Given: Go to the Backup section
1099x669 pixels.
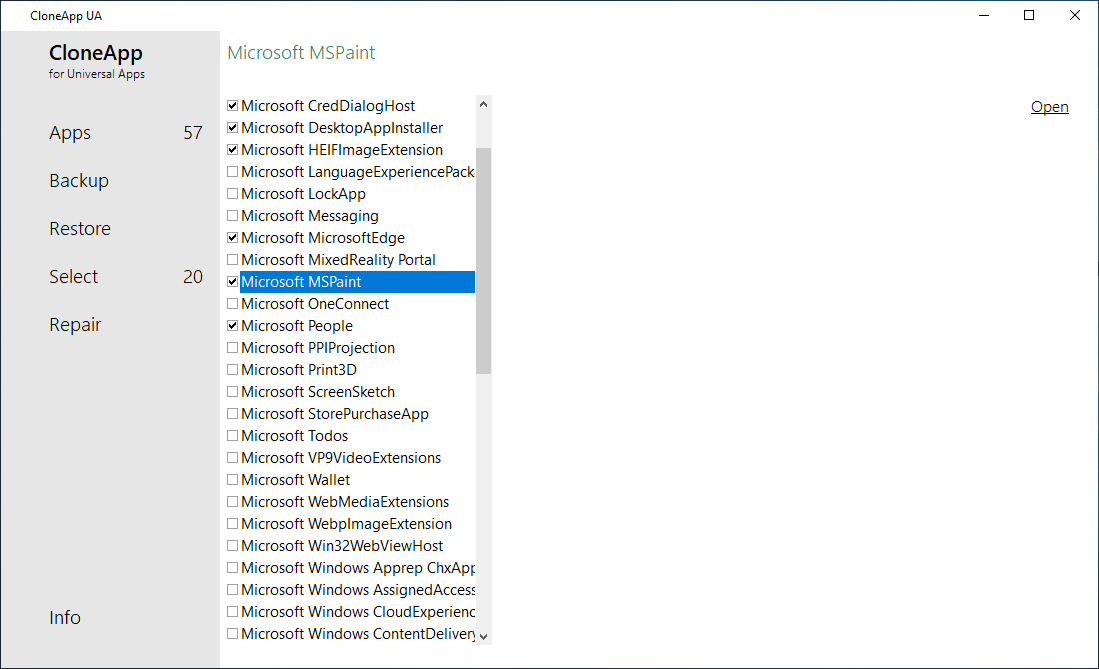Looking at the screenshot, I should tap(79, 181).
